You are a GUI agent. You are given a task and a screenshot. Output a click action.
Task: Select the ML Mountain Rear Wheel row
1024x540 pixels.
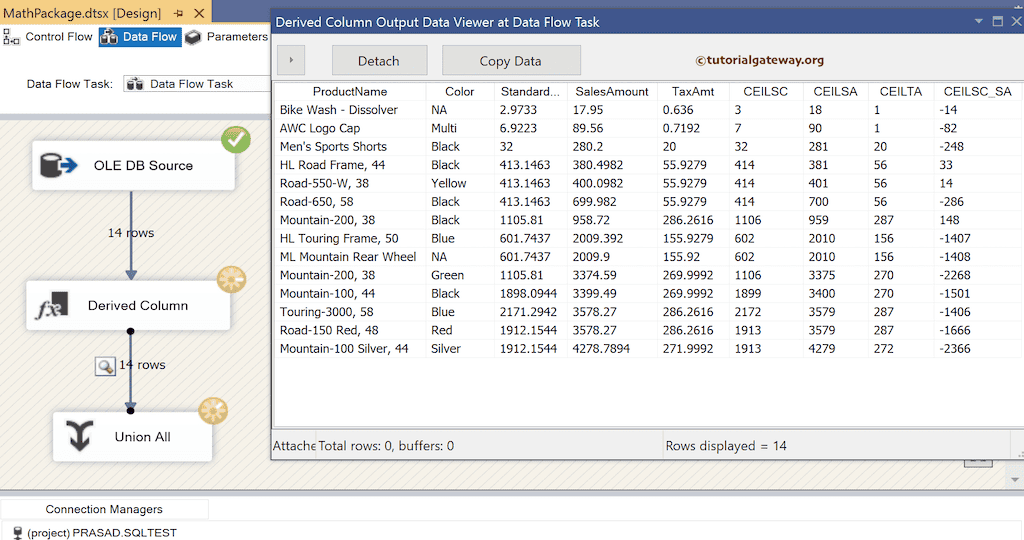[648, 257]
